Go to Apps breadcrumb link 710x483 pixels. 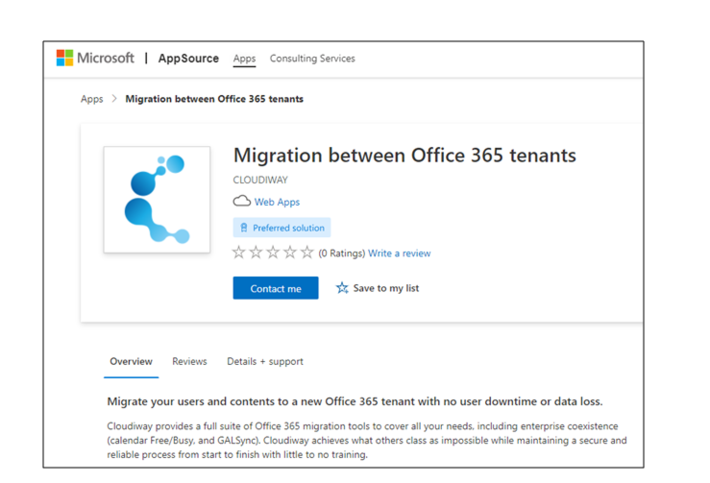(x=92, y=99)
